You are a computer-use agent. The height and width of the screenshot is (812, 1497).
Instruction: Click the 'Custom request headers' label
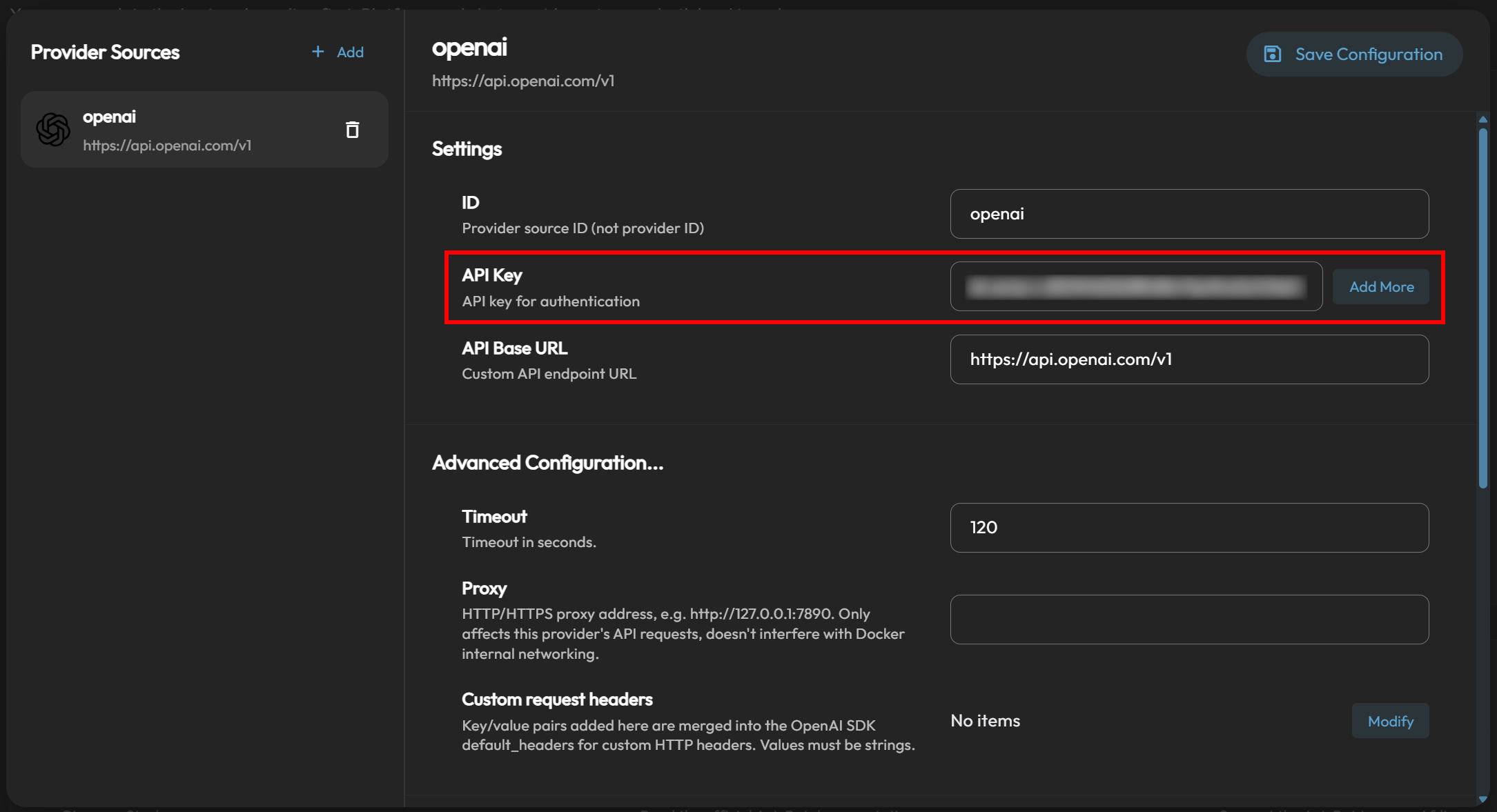click(x=557, y=700)
